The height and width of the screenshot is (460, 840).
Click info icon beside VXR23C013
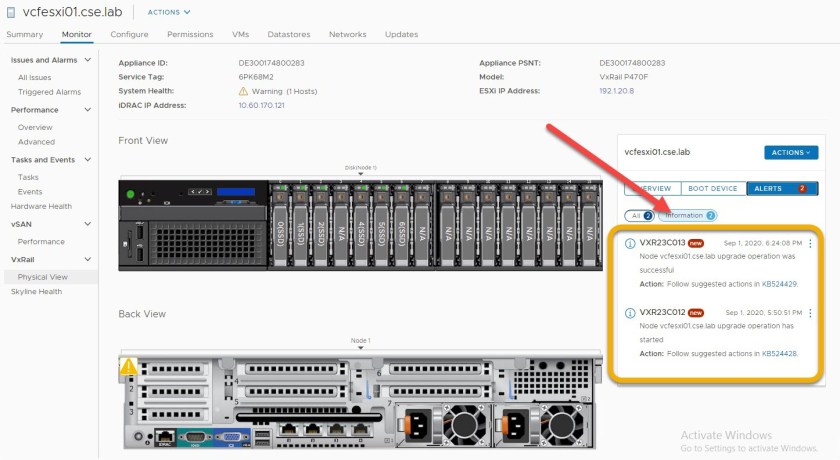coord(630,243)
